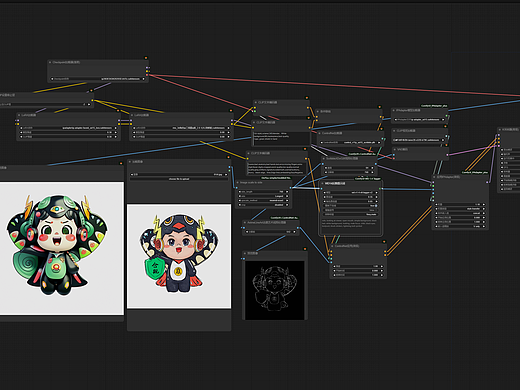520x390 pixels.
Task: Open the Longest side selector in Image scale node
Action: 262,196
